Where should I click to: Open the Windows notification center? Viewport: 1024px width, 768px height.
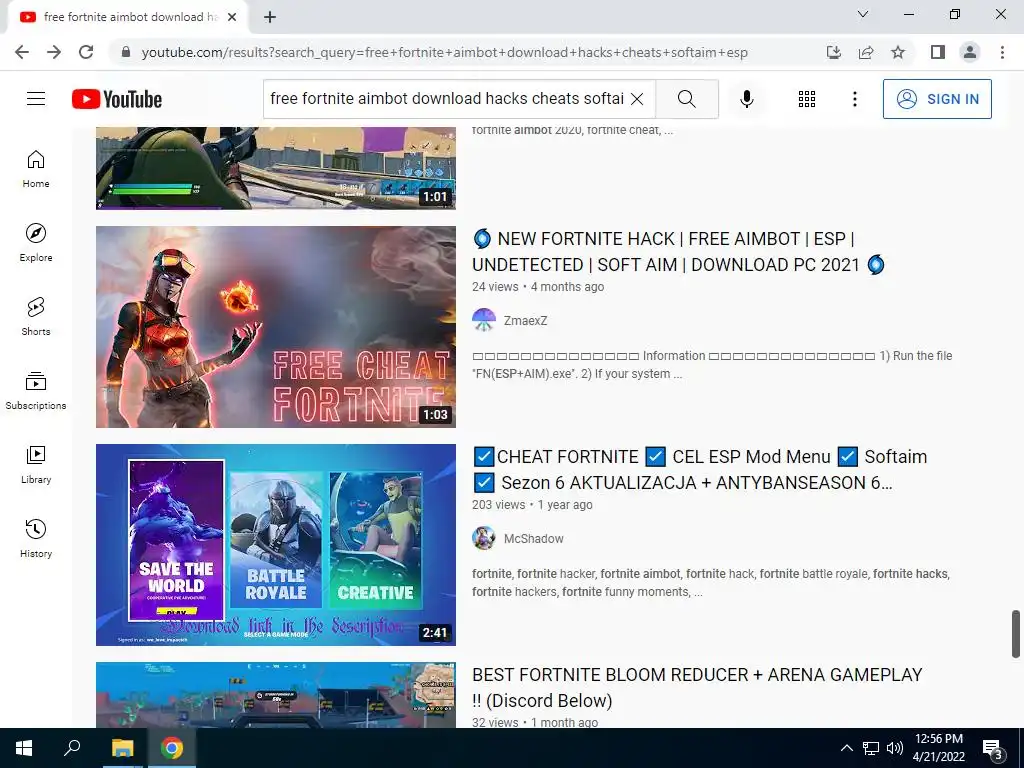(x=993, y=748)
